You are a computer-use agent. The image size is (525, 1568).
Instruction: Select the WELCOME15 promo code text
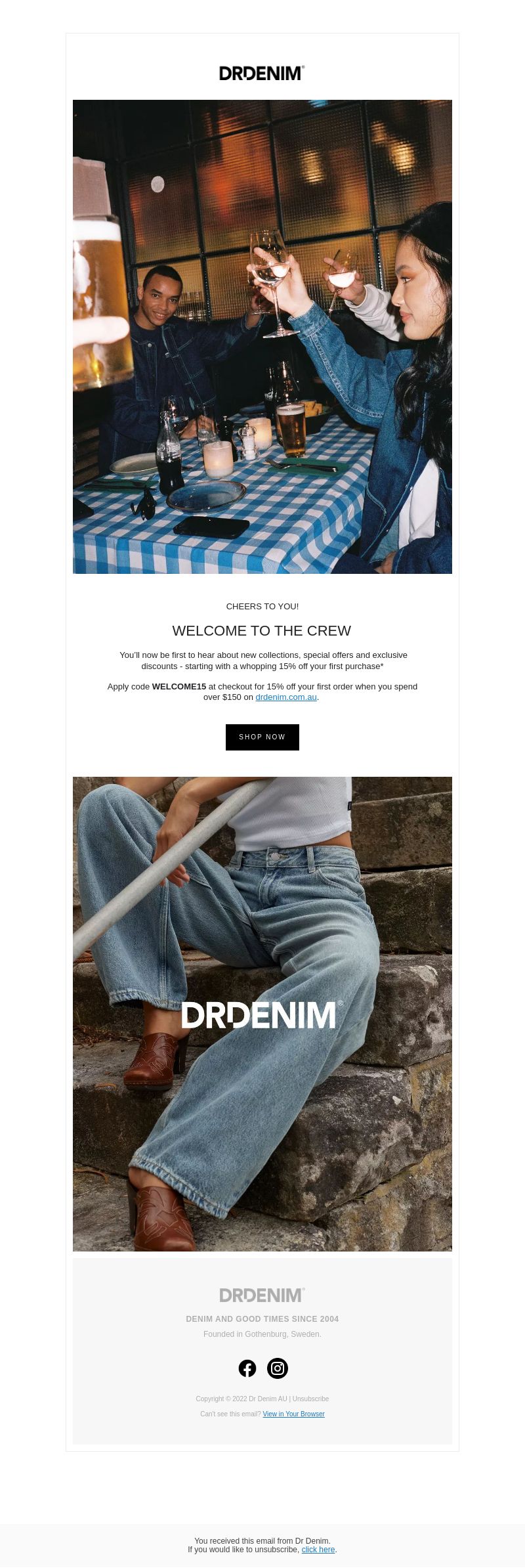pyautogui.click(x=179, y=686)
